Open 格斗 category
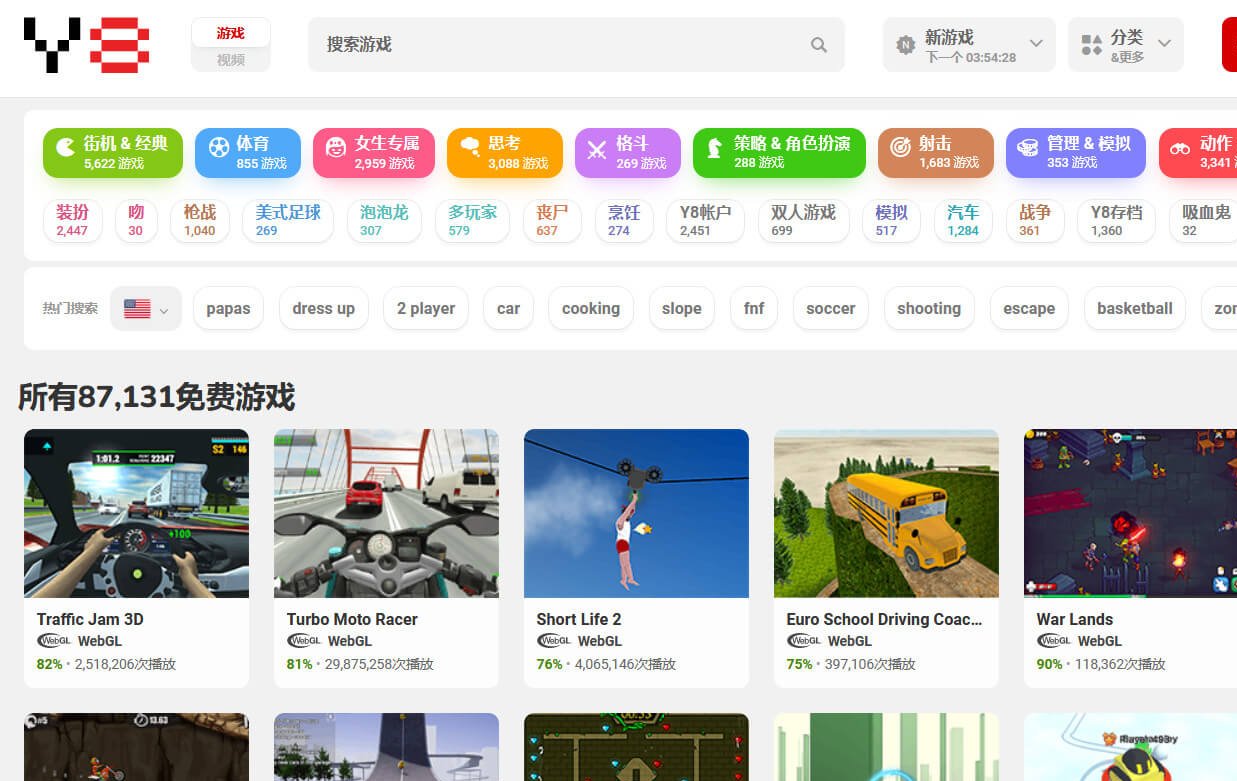Viewport: 1237px width, 781px height. 628,153
